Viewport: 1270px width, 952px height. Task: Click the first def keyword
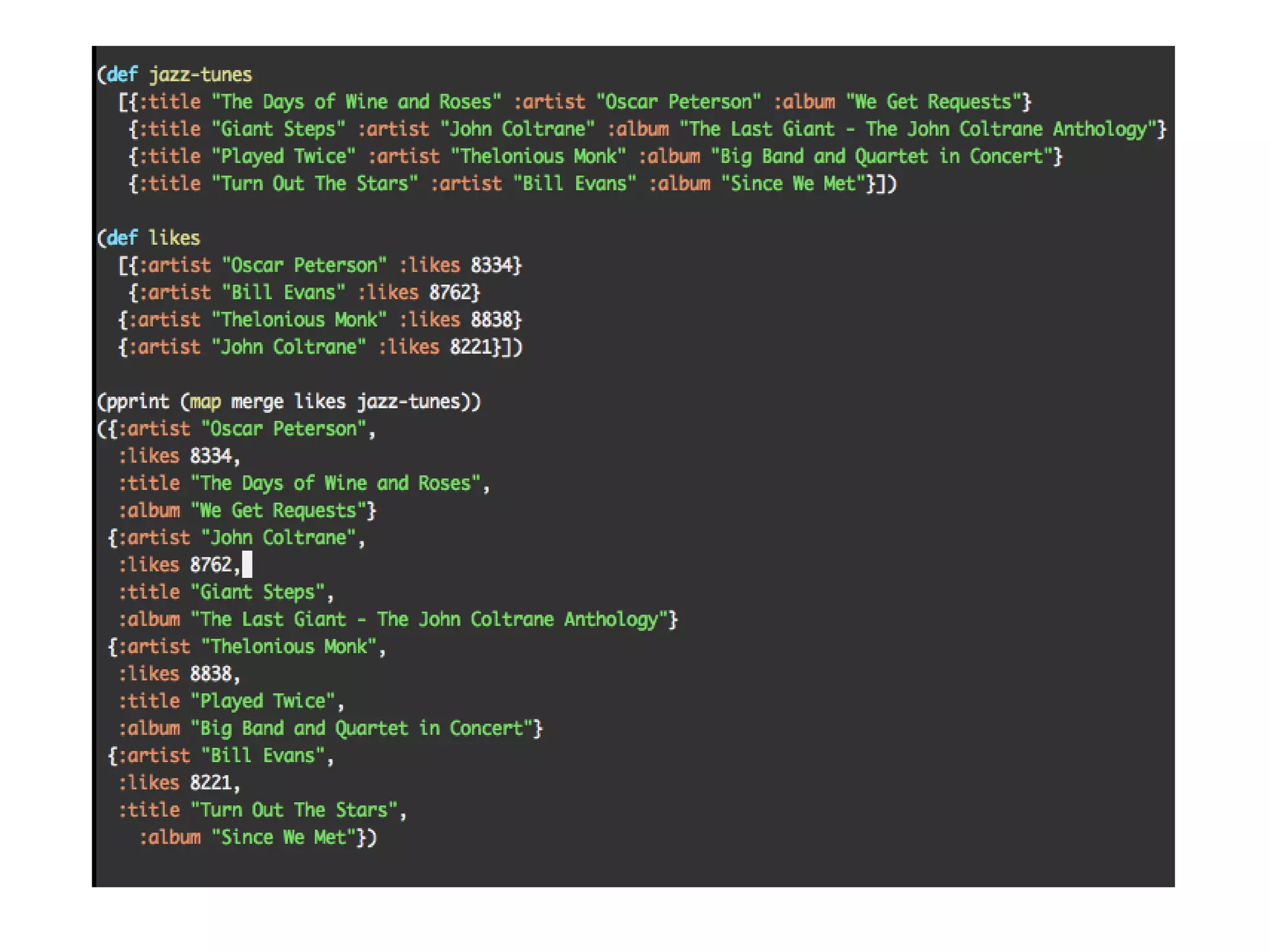[122, 75]
